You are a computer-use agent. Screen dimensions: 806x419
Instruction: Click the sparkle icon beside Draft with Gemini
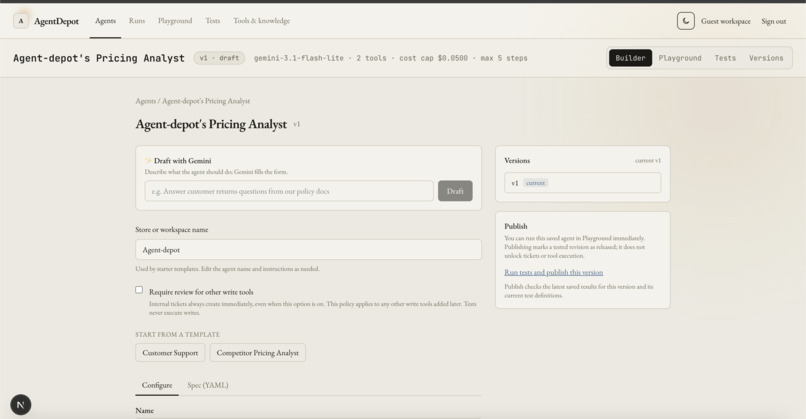click(x=148, y=160)
